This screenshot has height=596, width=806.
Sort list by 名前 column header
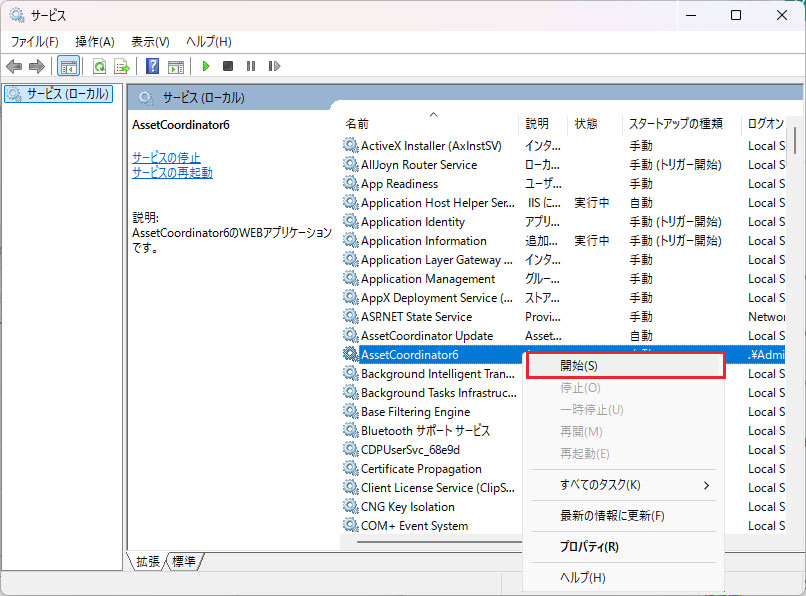(x=358, y=124)
